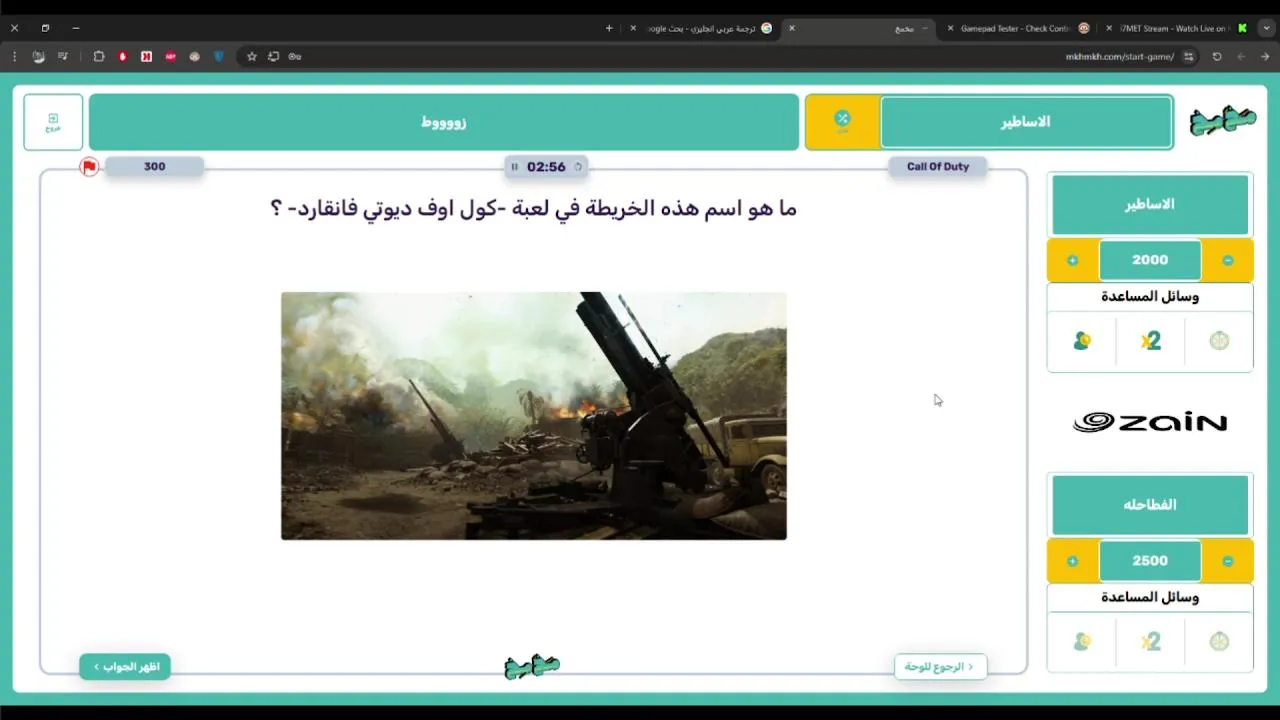Decrease الفطاحله score with the minus button
The width and height of the screenshot is (1280, 720).
click(1228, 561)
